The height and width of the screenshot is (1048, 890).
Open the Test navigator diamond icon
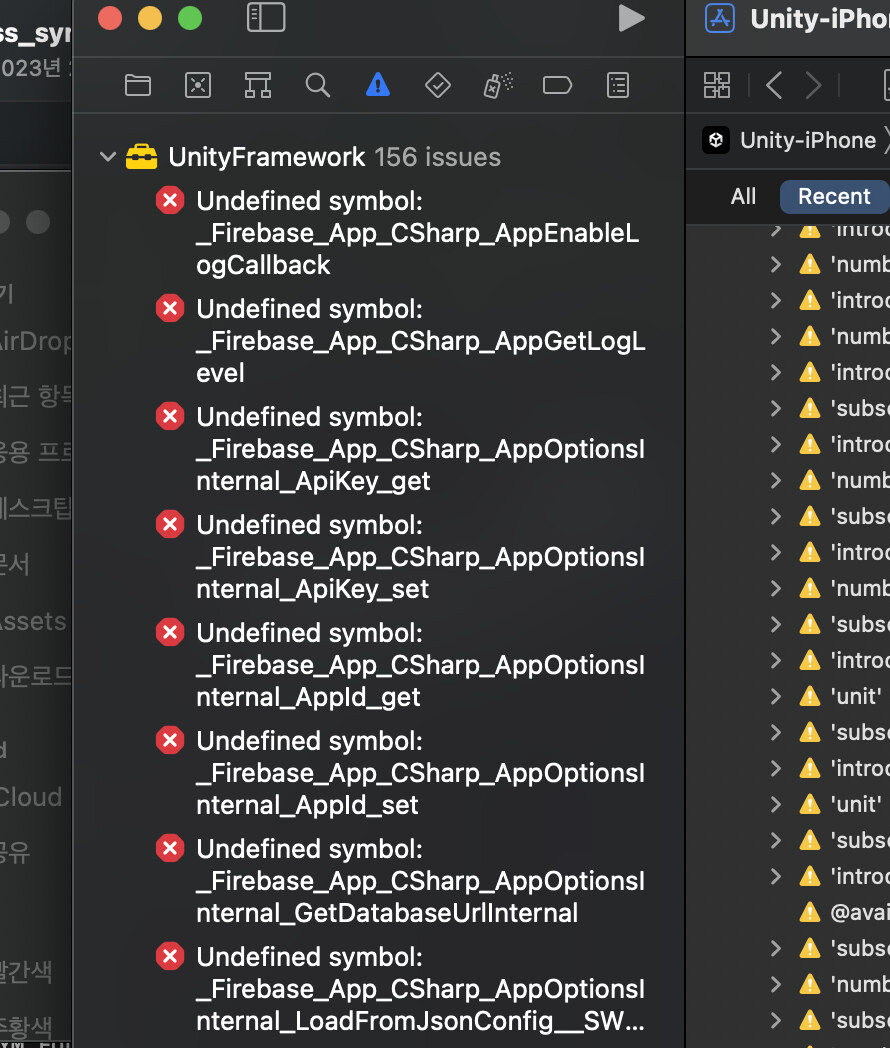coord(438,86)
